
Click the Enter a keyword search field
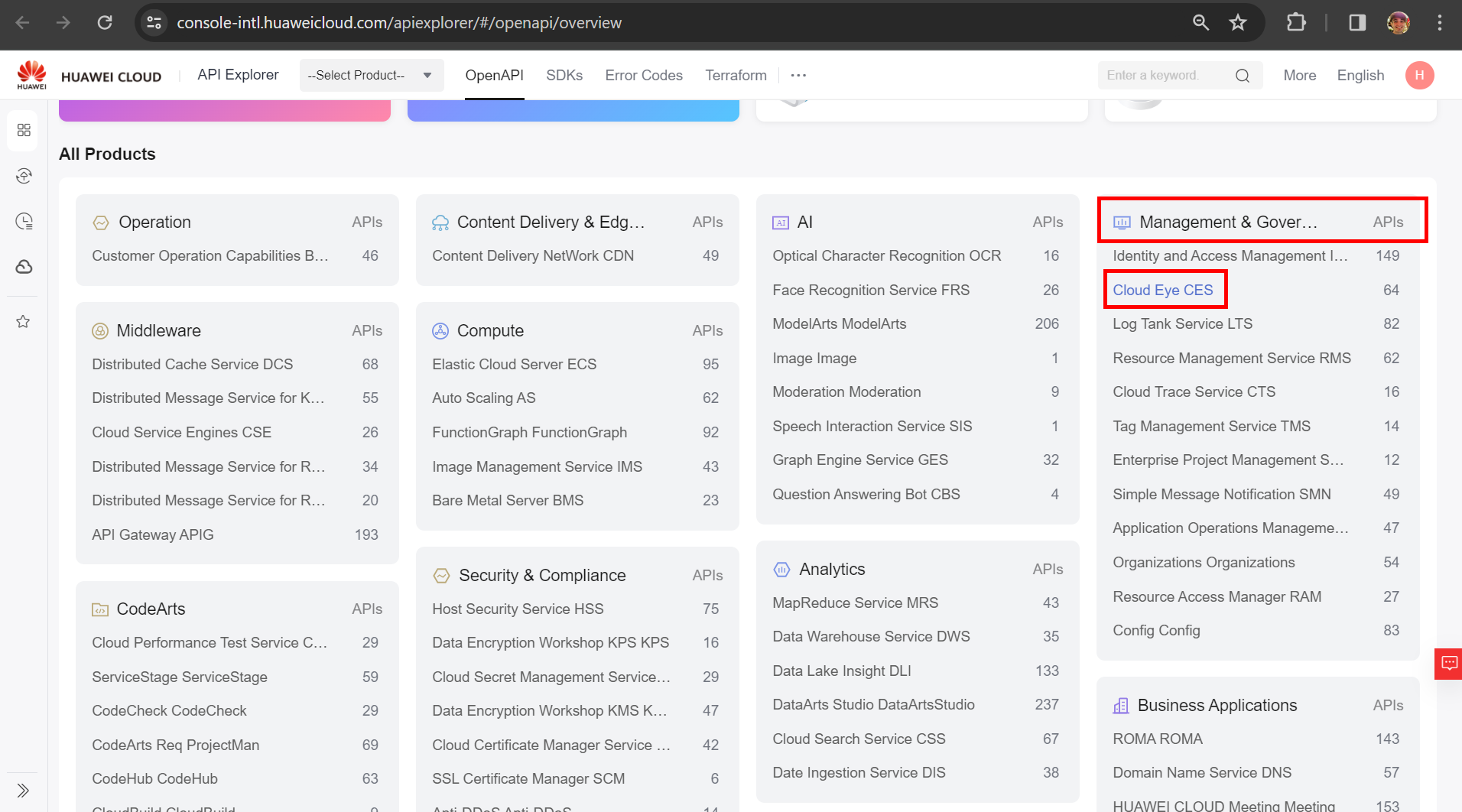(x=1162, y=75)
